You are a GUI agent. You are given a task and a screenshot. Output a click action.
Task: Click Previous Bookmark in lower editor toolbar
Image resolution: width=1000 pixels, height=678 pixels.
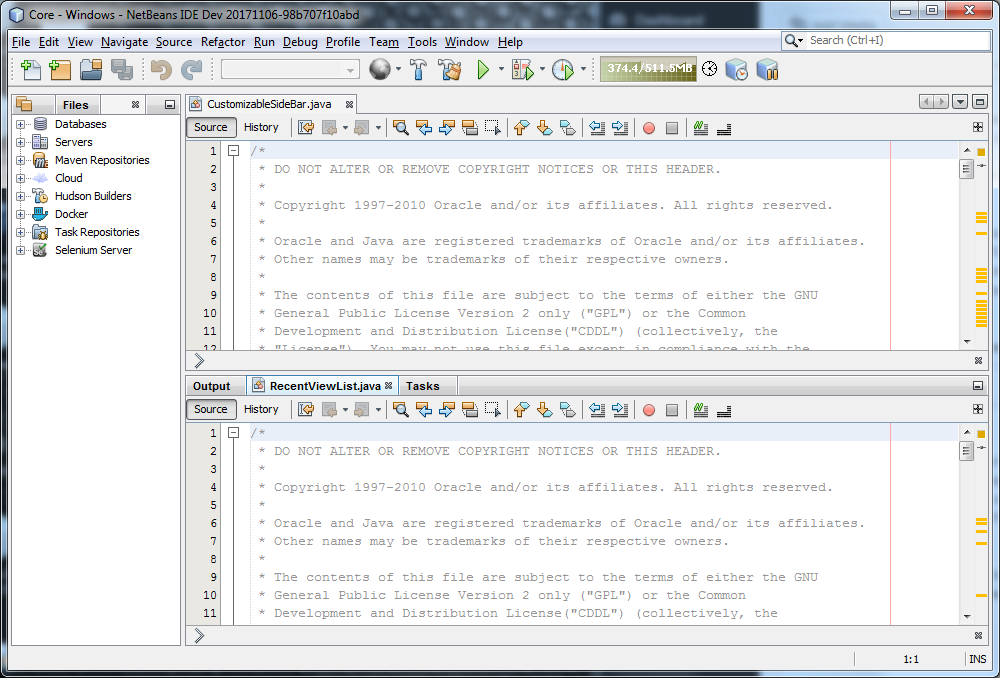(522, 409)
